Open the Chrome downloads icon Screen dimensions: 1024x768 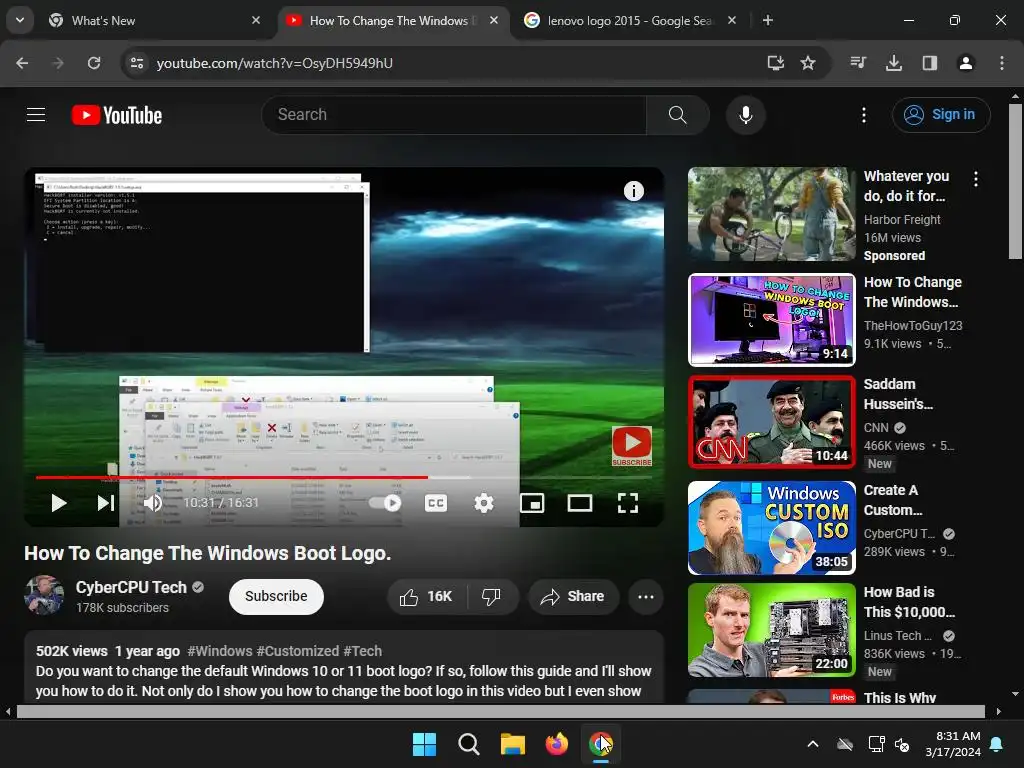pos(893,63)
